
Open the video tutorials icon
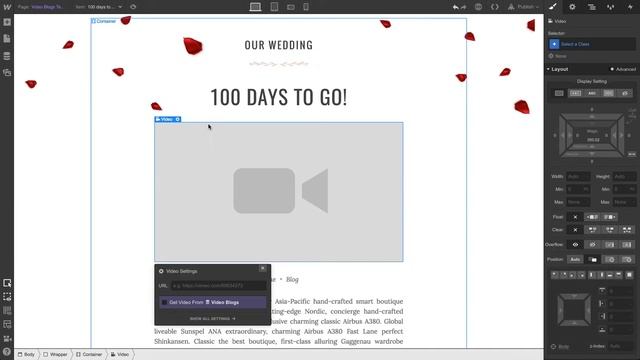7,339
